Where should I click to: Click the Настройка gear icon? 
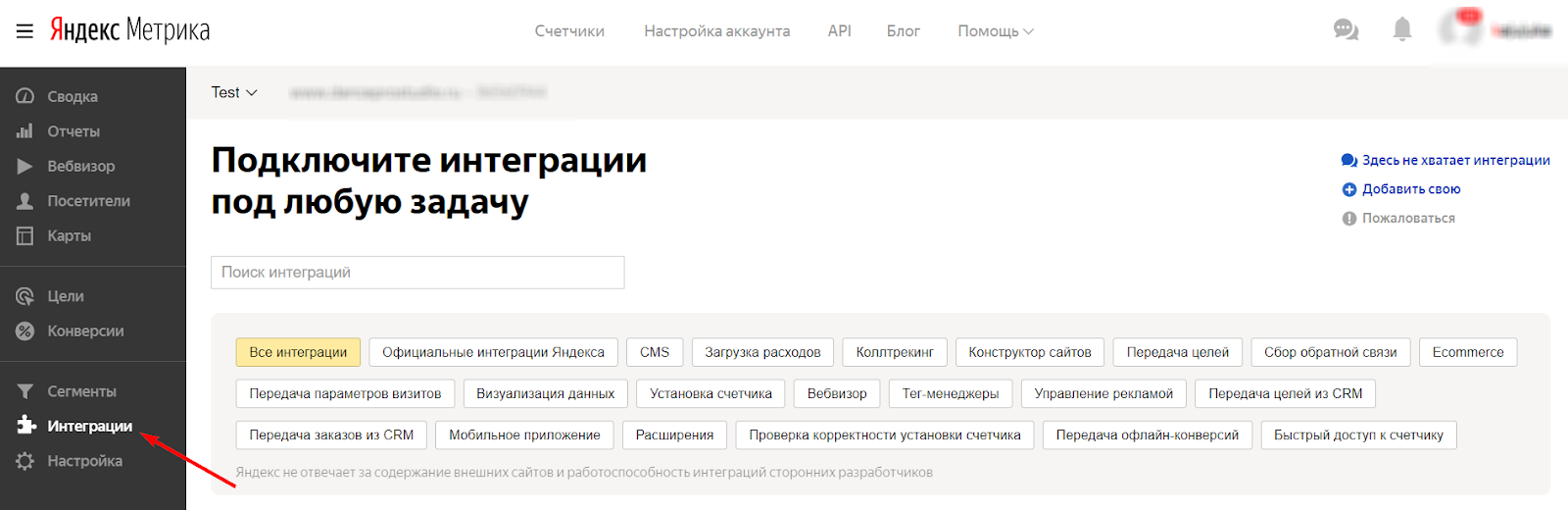tap(25, 461)
